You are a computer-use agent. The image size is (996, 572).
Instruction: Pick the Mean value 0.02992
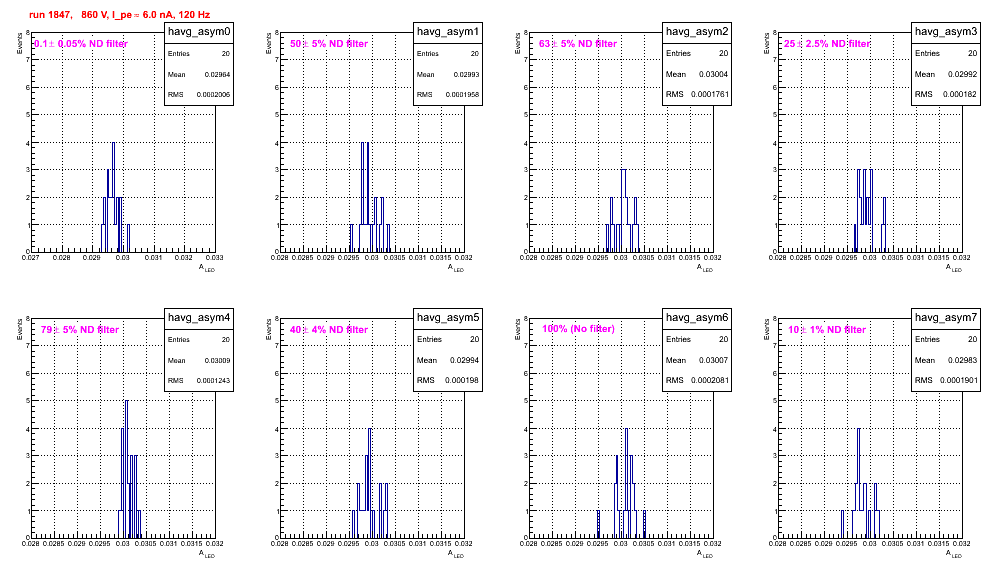pyautogui.click(x=962, y=74)
